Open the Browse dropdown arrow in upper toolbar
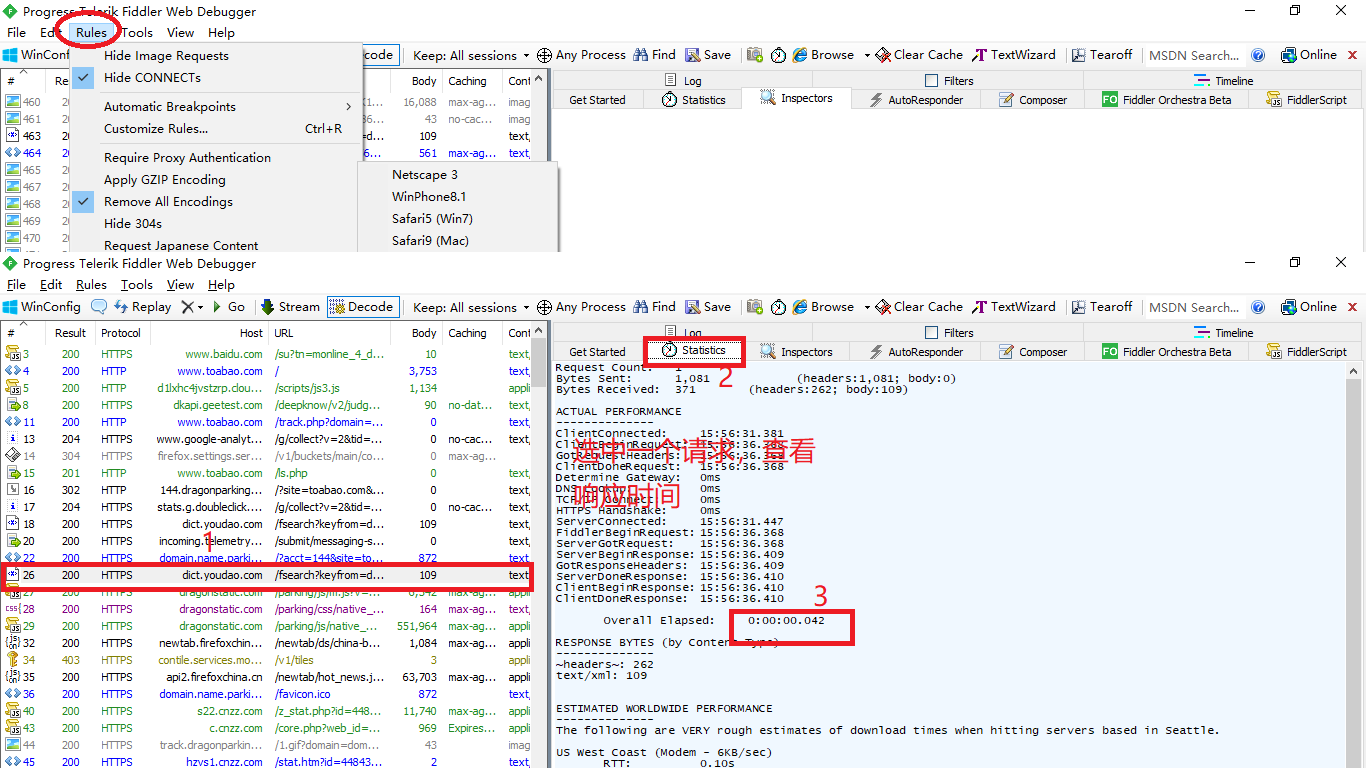The image size is (1366, 768). coord(867,55)
